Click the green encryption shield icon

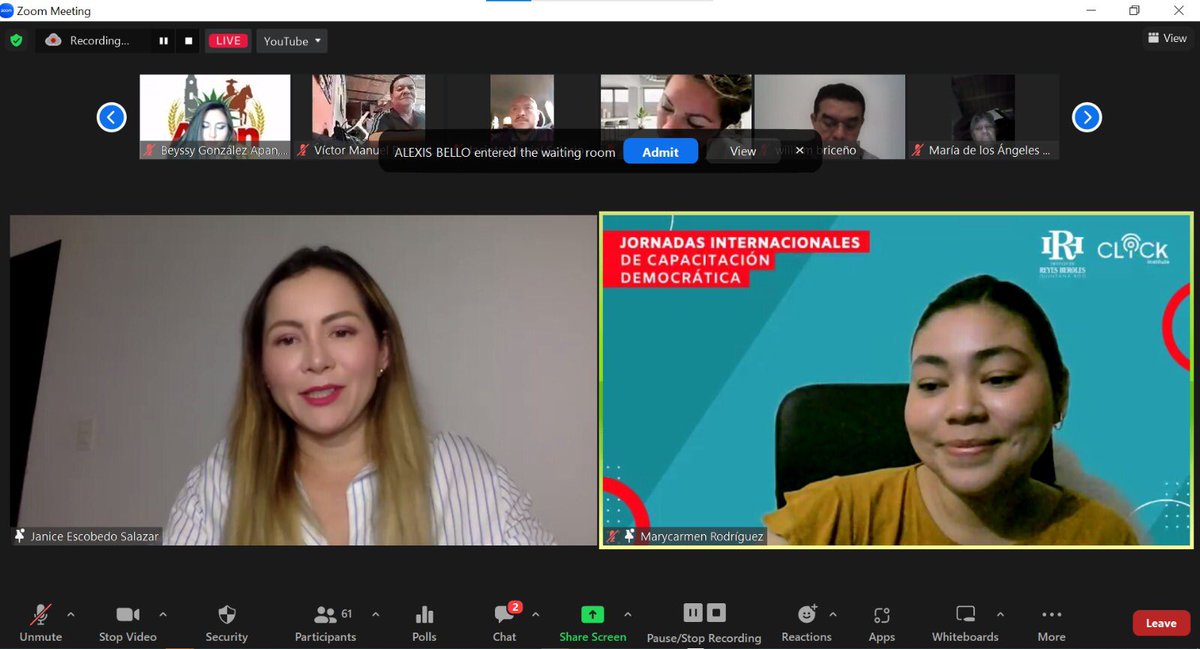point(16,41)
